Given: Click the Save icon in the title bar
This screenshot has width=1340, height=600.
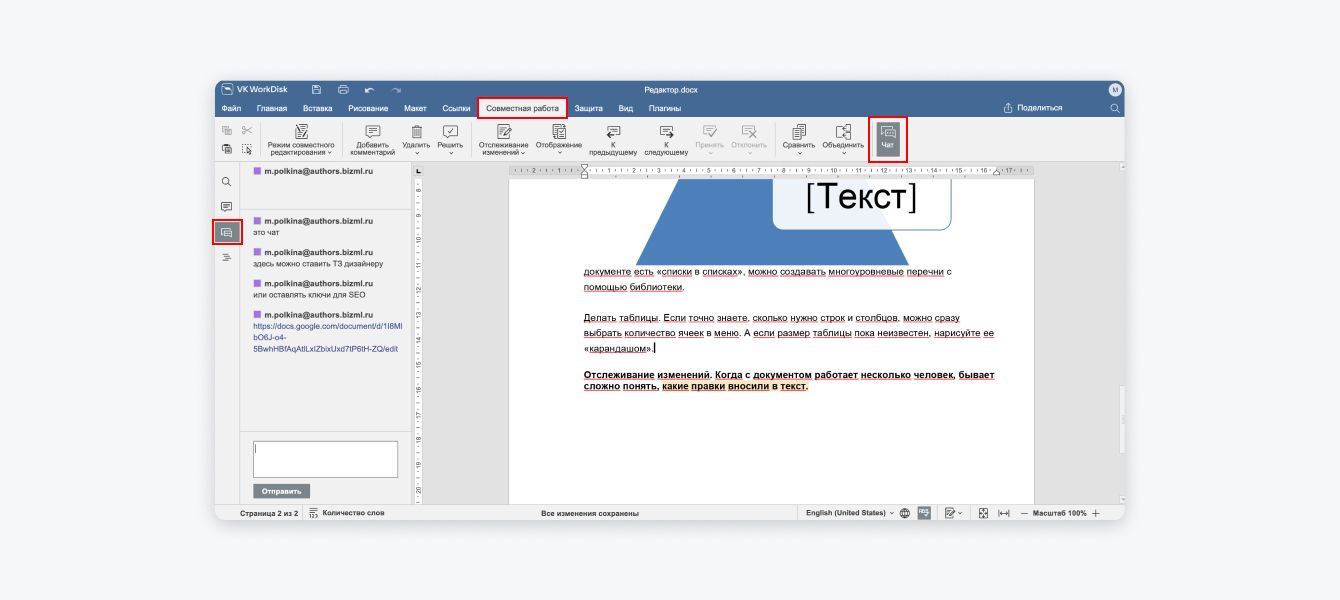Looking at the screenshot, I should coord(316,89).
